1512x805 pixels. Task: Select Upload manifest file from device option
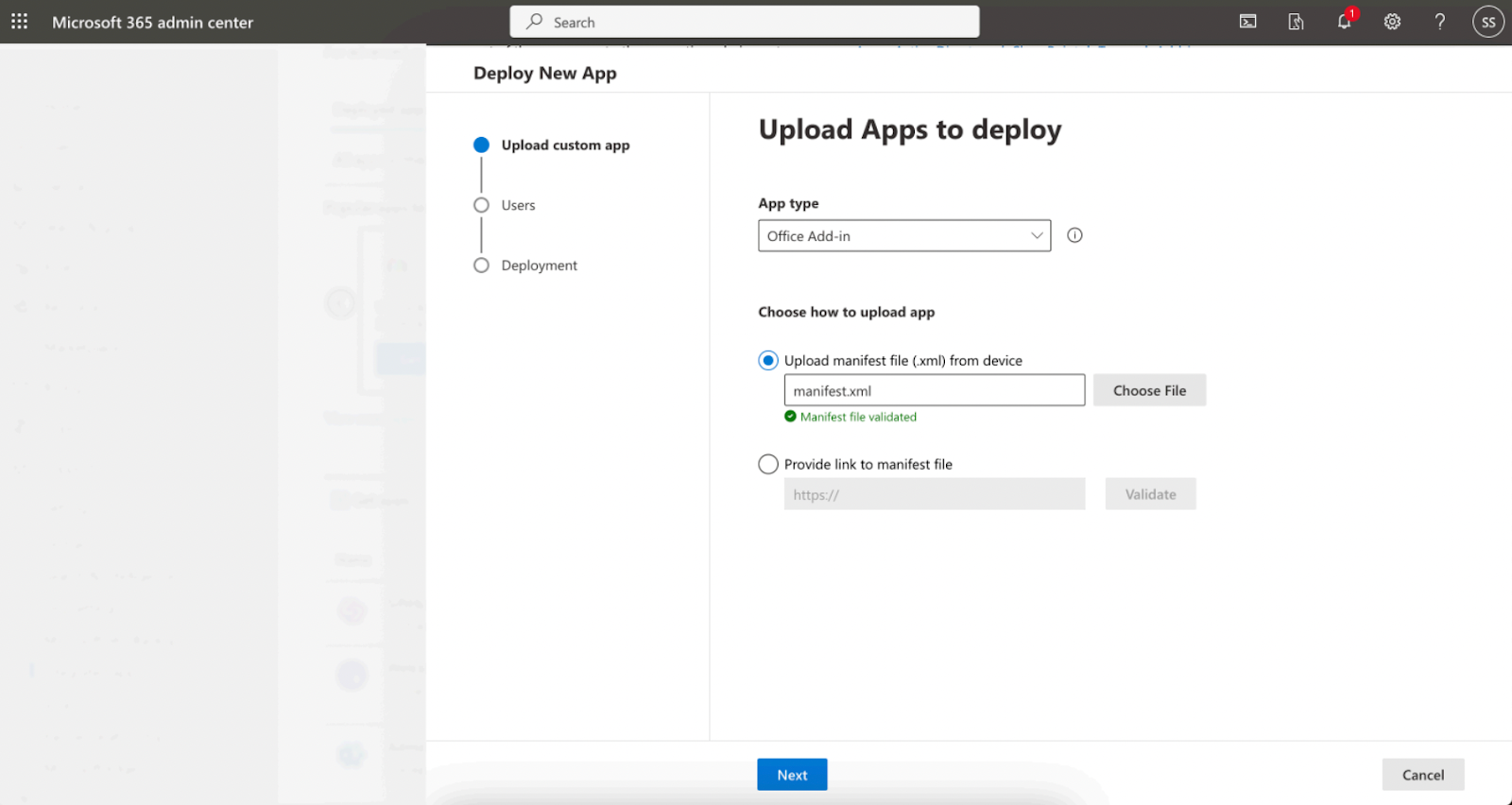pos(768,360)
